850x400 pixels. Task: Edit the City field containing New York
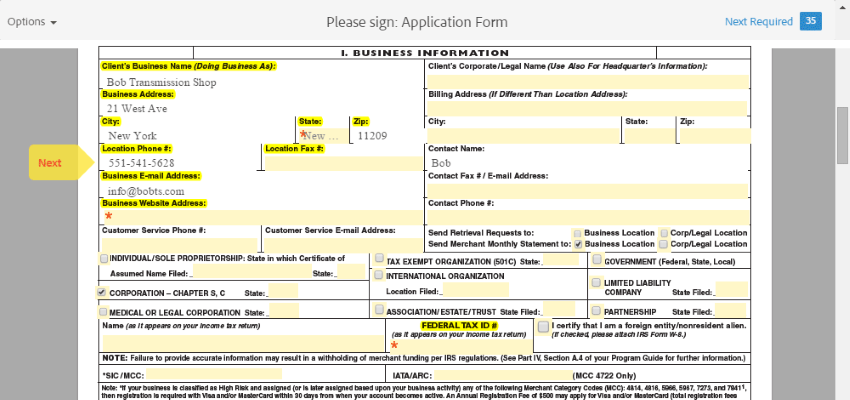pos(197,136)
